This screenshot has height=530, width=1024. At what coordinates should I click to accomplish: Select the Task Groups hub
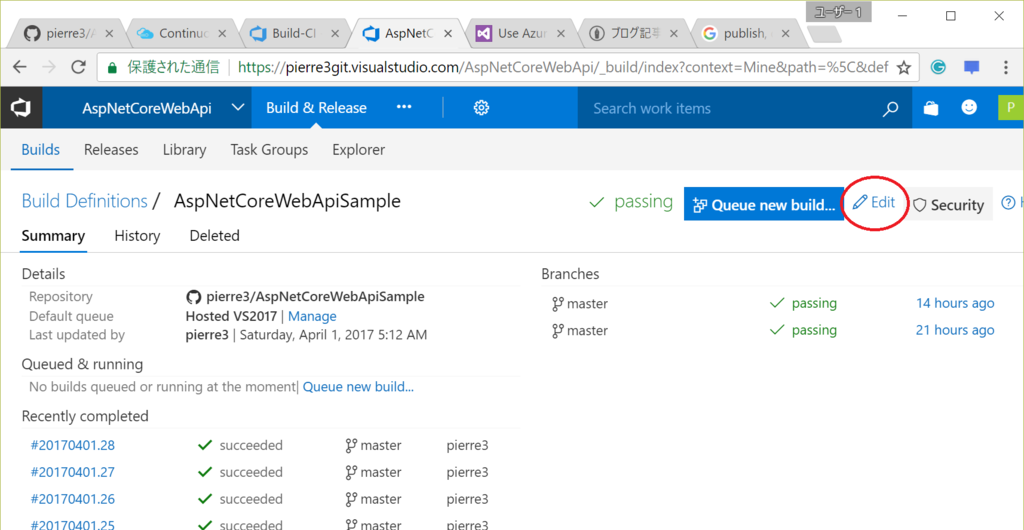click(x=269, y=150)
